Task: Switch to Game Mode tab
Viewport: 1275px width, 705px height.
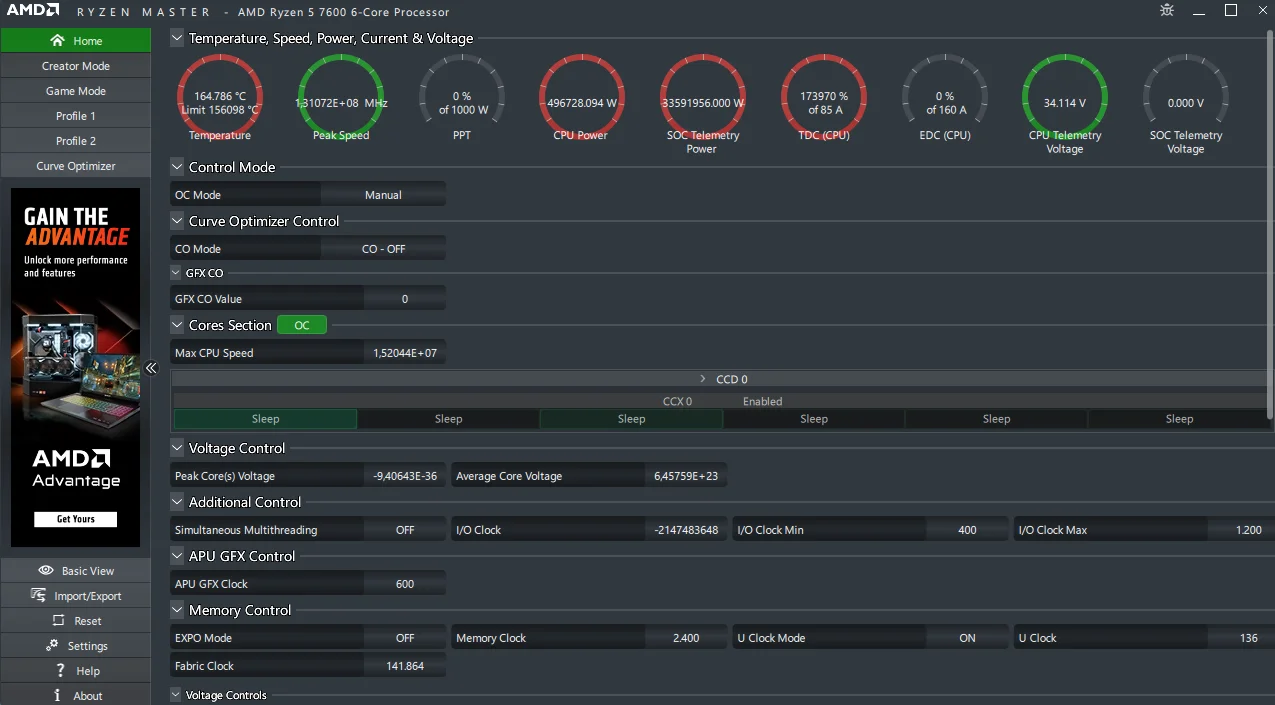Action: 75,91
